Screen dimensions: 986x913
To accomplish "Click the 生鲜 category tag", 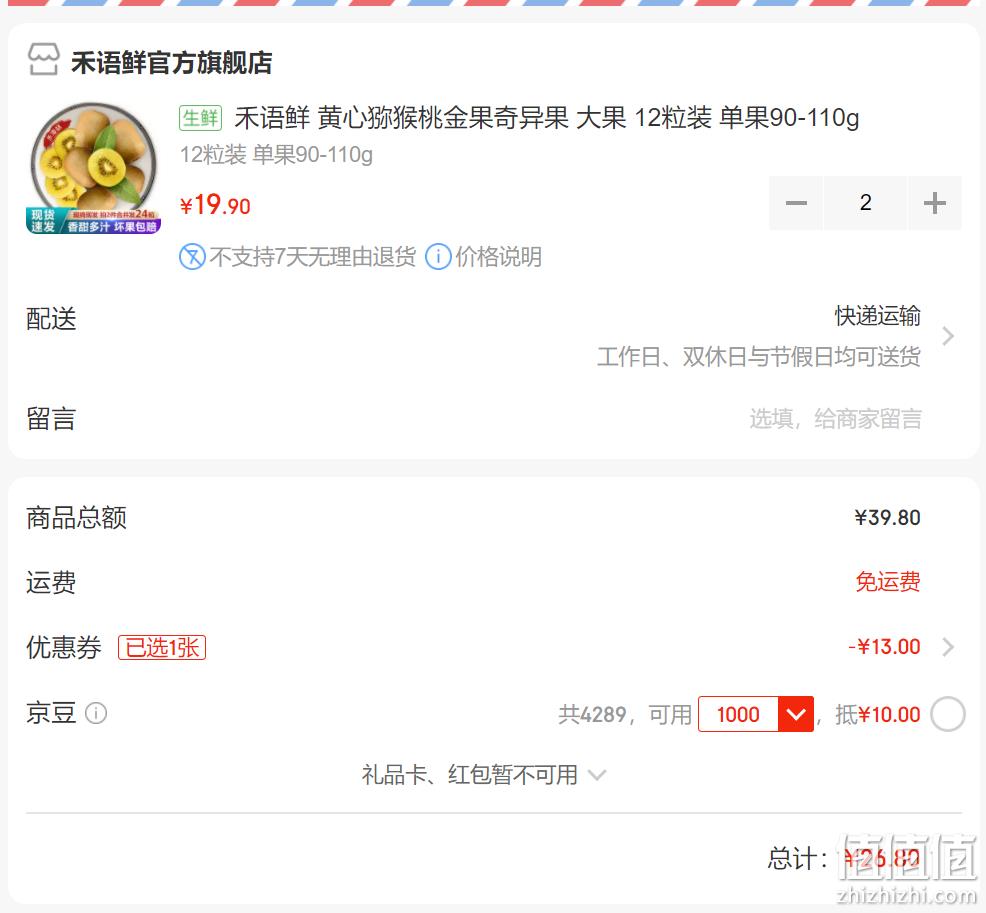I will 201,118.
